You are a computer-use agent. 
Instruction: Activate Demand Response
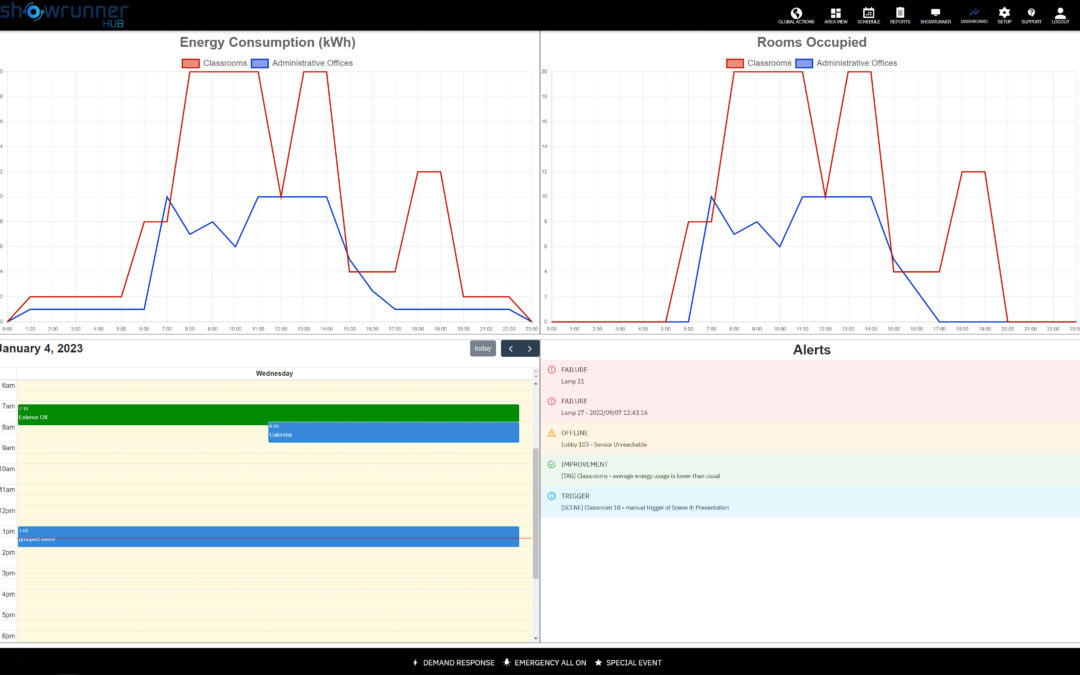click(453, 663)
